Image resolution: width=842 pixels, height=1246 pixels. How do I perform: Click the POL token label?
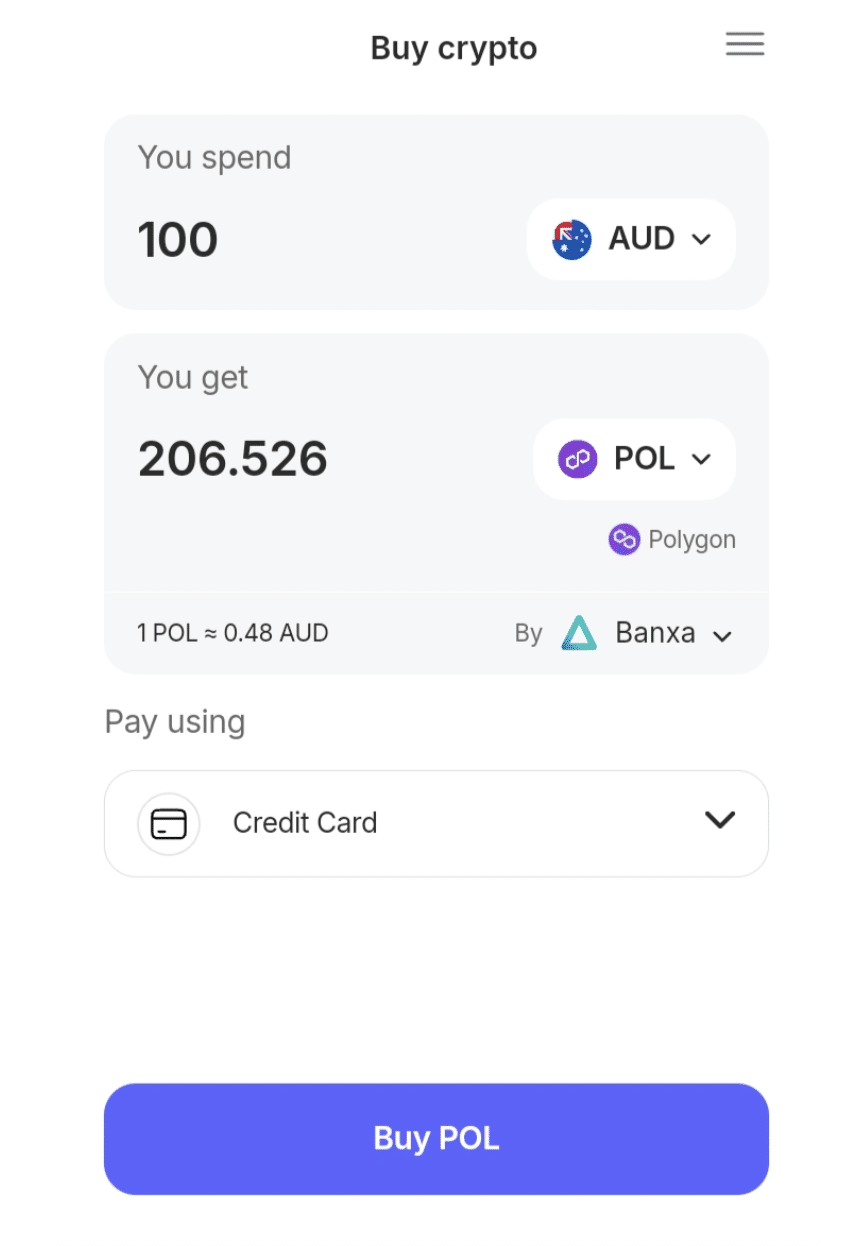point(644,459)
